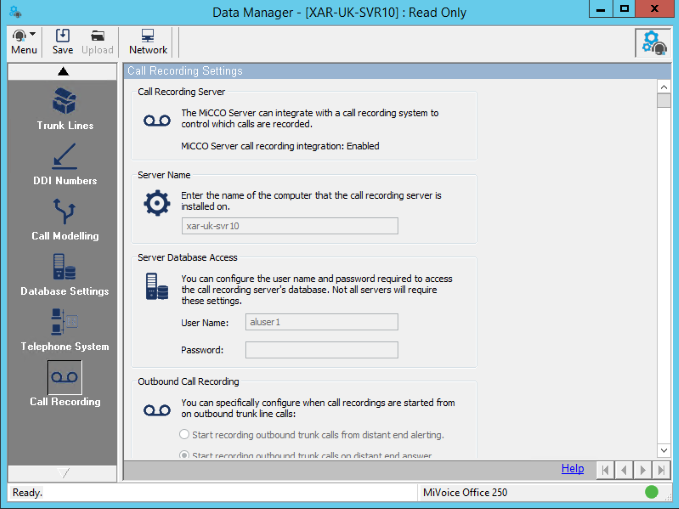Click the settings panel vertical scrollbar
This screenshot has height=509, width=679.
(x=663, y=270)
